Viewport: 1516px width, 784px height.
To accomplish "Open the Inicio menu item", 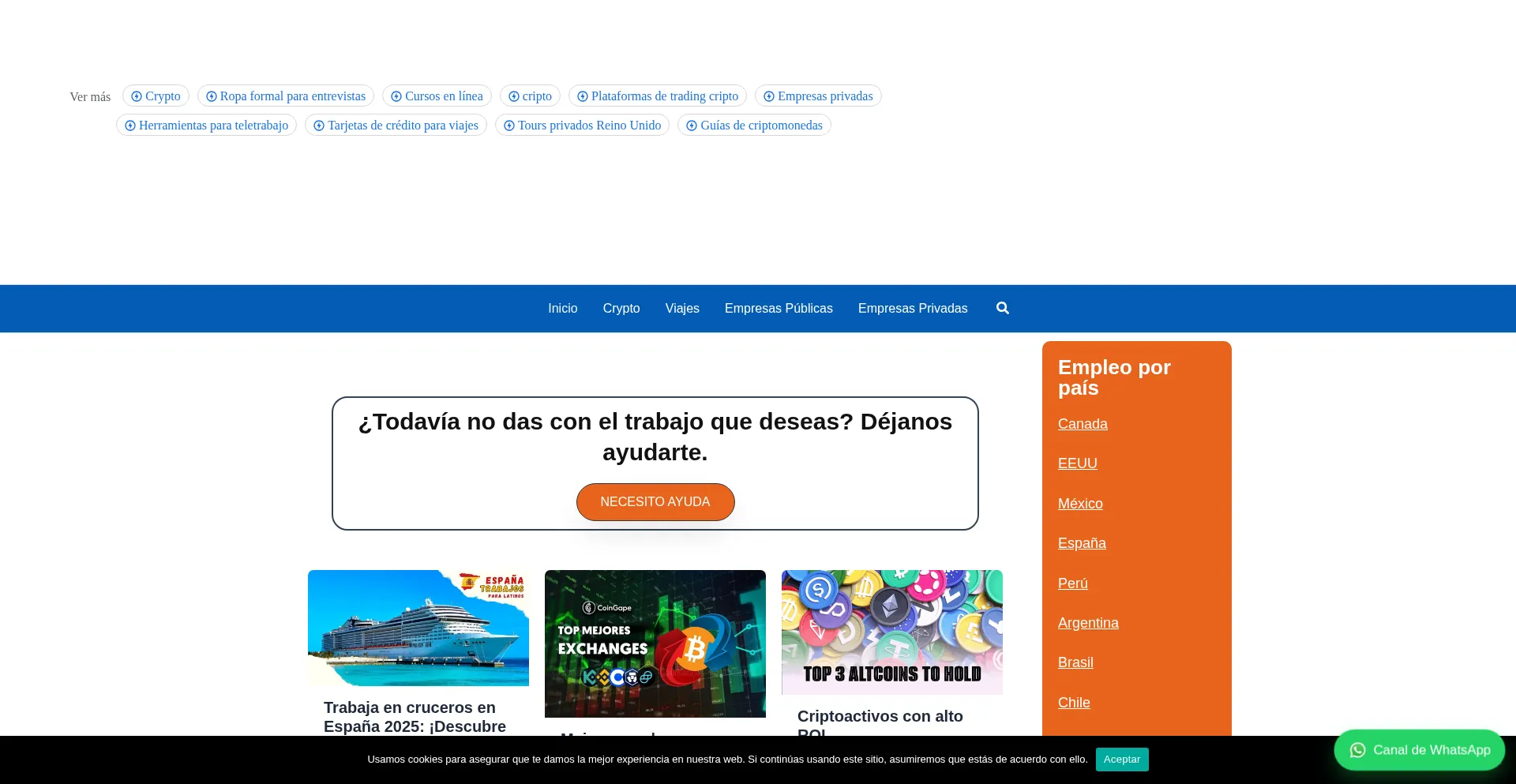I will (562, 308).
